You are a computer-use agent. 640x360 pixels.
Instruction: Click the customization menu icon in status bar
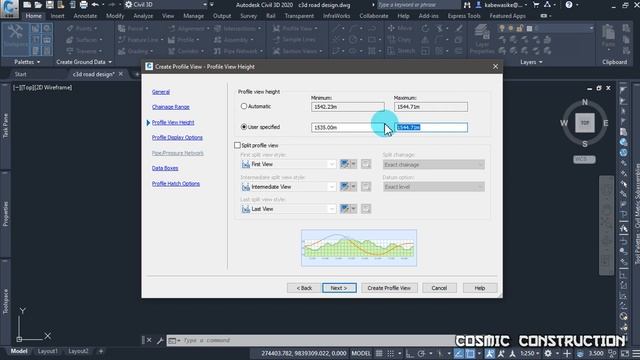[x=635, y=353]
